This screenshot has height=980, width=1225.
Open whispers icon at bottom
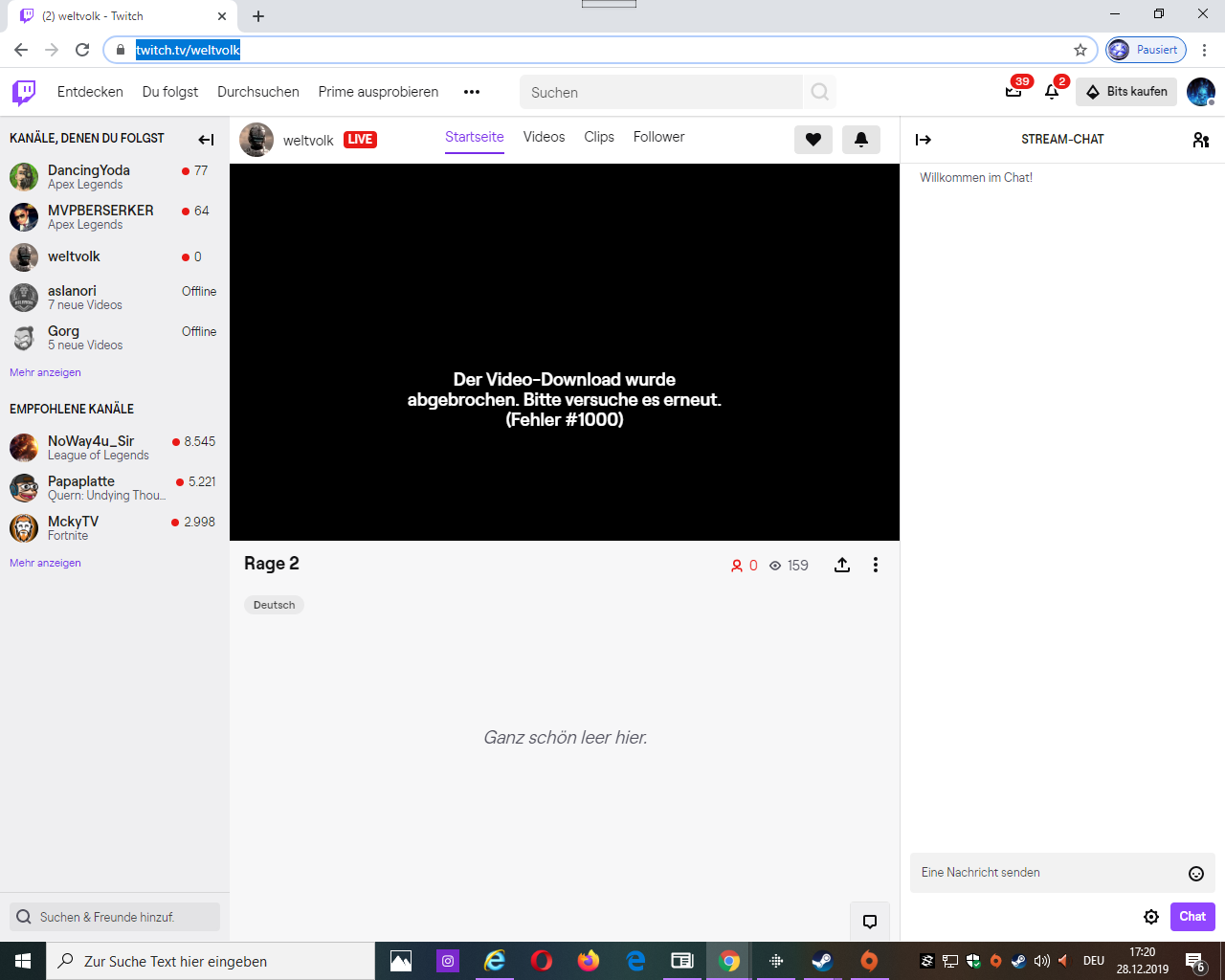click(x=870, y=922)
